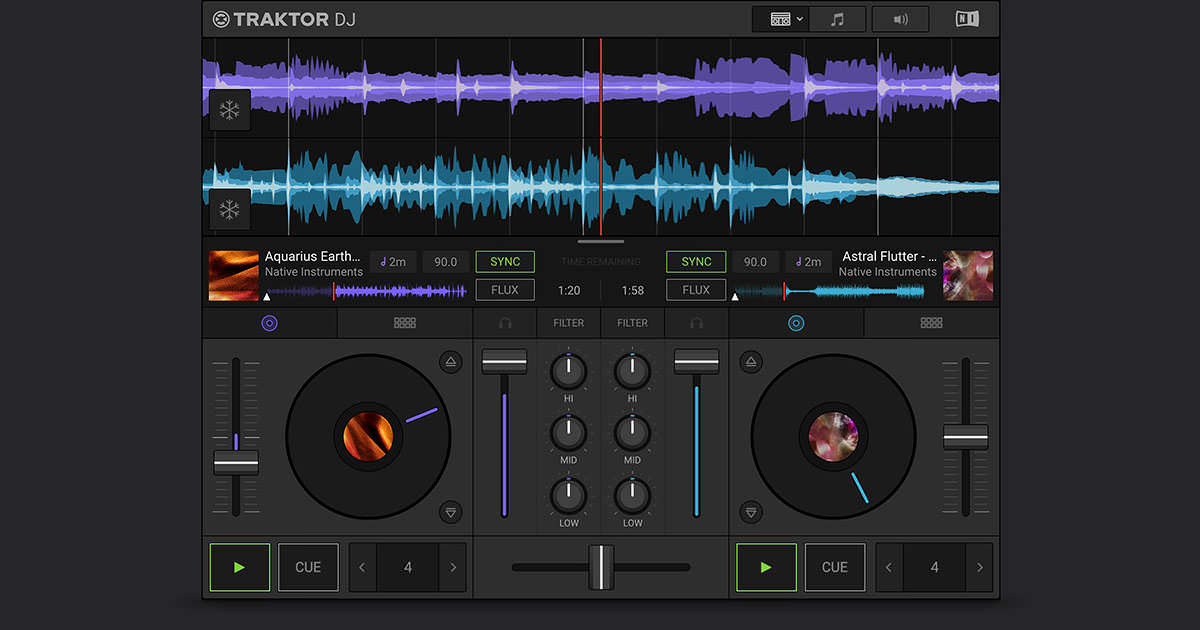Switch to the left deck pads grid tab

(405, 323)
